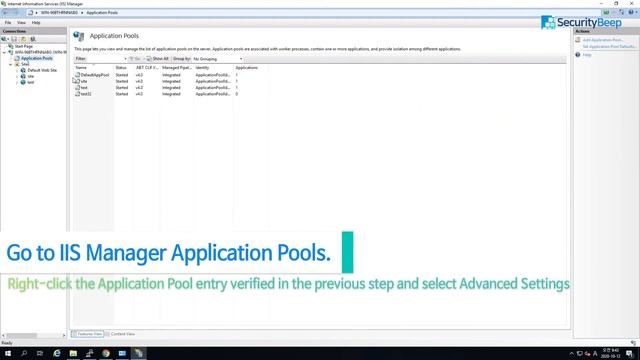Open the Filter dropdown arrow
The image size is (640, 360).
click(x=125, y=59)
